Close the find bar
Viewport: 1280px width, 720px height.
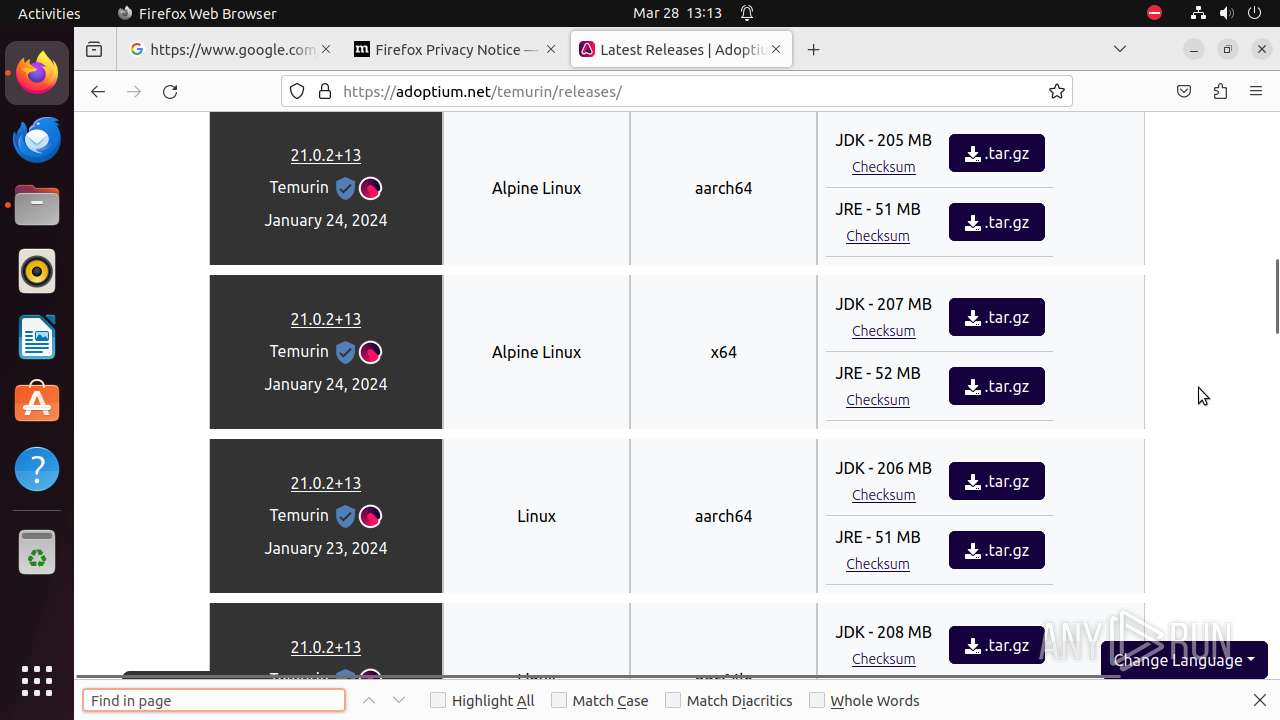tap(1259, 700)
